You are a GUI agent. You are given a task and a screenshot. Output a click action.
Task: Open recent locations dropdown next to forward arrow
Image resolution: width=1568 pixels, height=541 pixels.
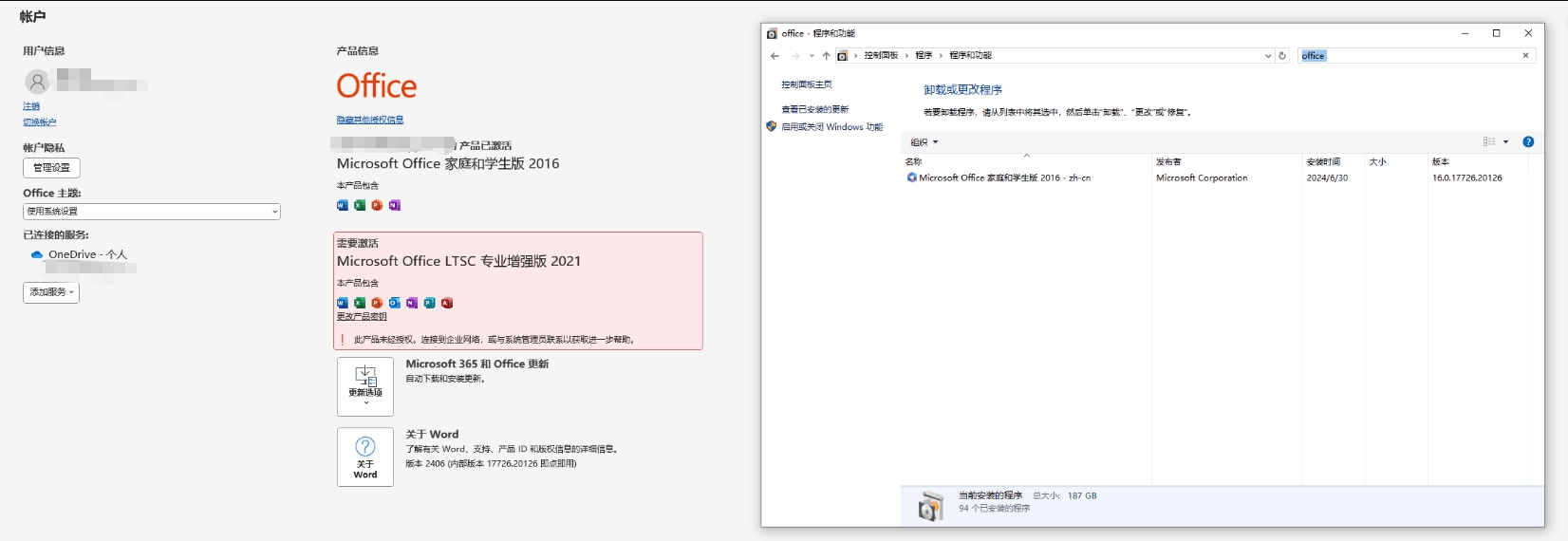[x=812, y=56]
